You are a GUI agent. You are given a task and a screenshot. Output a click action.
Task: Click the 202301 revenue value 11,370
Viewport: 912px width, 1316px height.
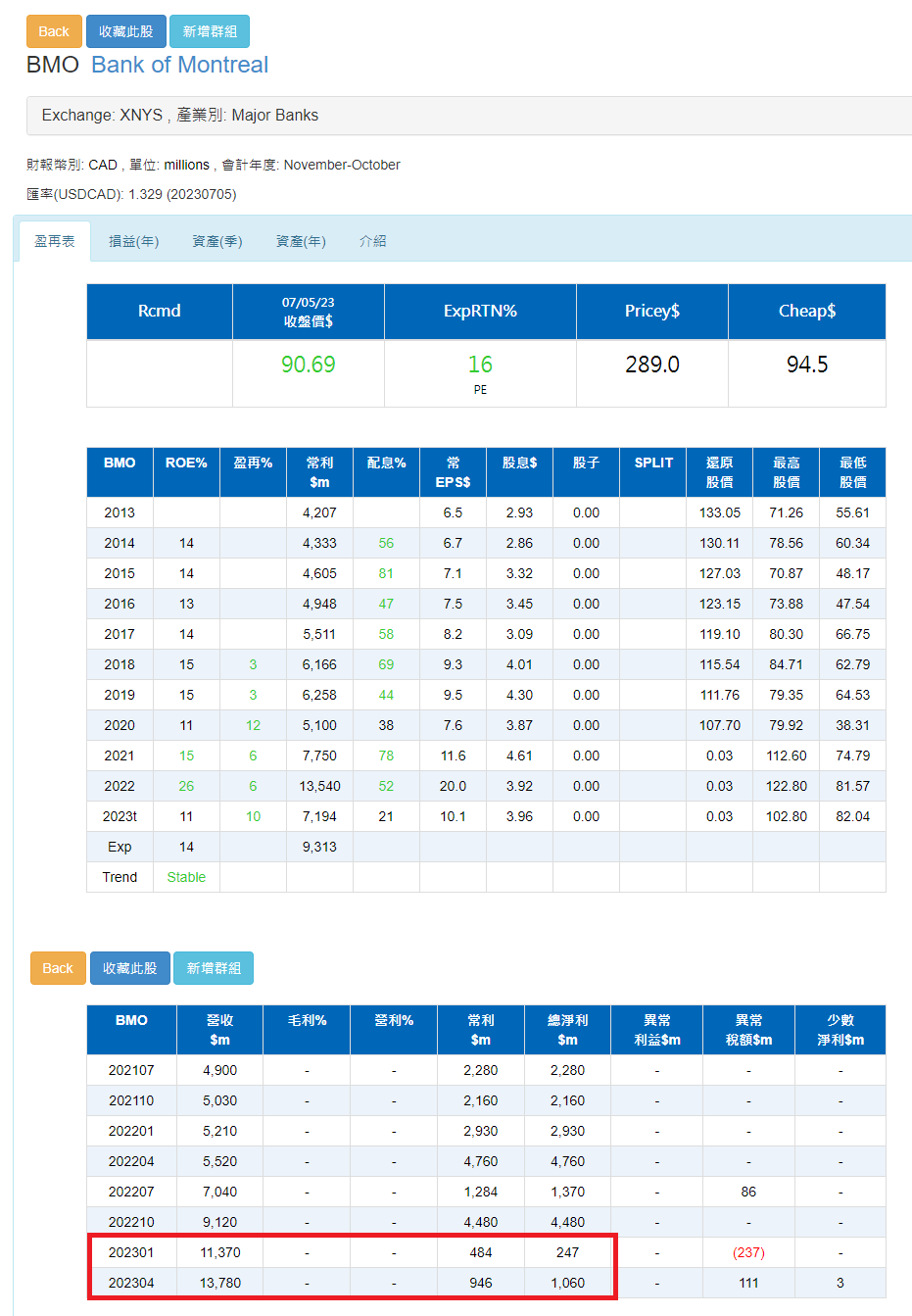(x=220, y=1252)
